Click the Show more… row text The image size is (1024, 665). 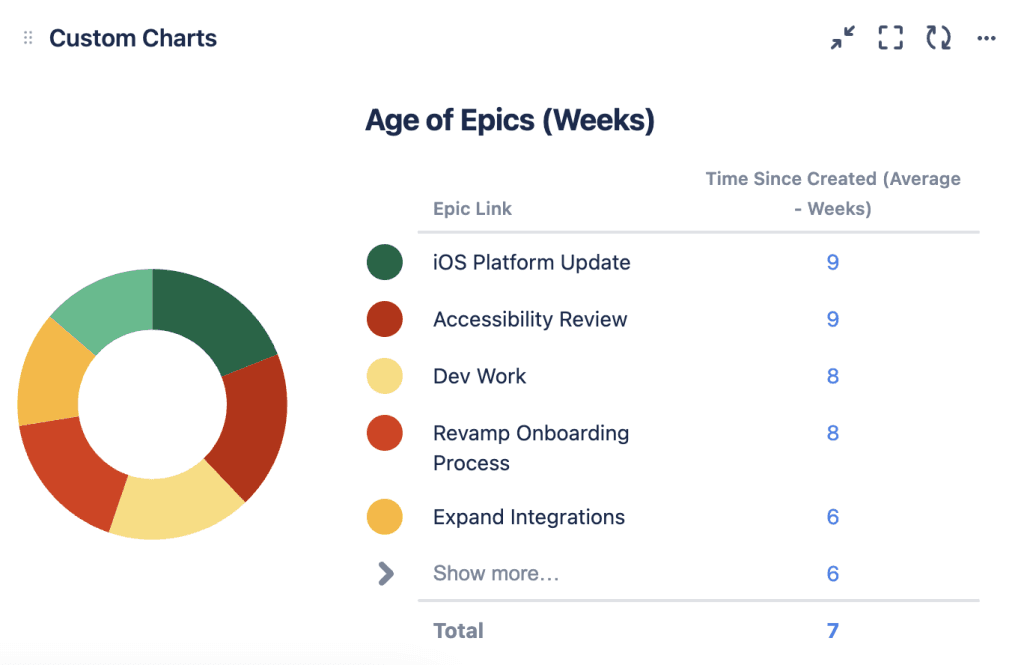496,573
